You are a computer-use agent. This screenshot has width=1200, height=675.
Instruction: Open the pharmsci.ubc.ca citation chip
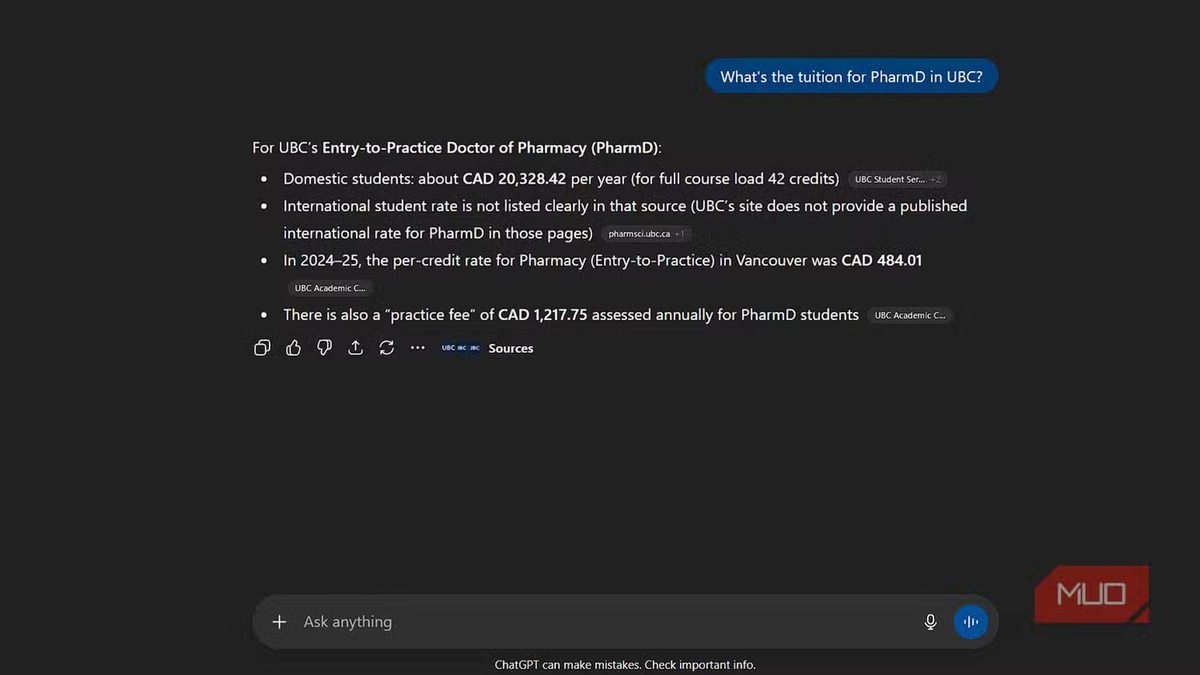[x=646, y=234]
